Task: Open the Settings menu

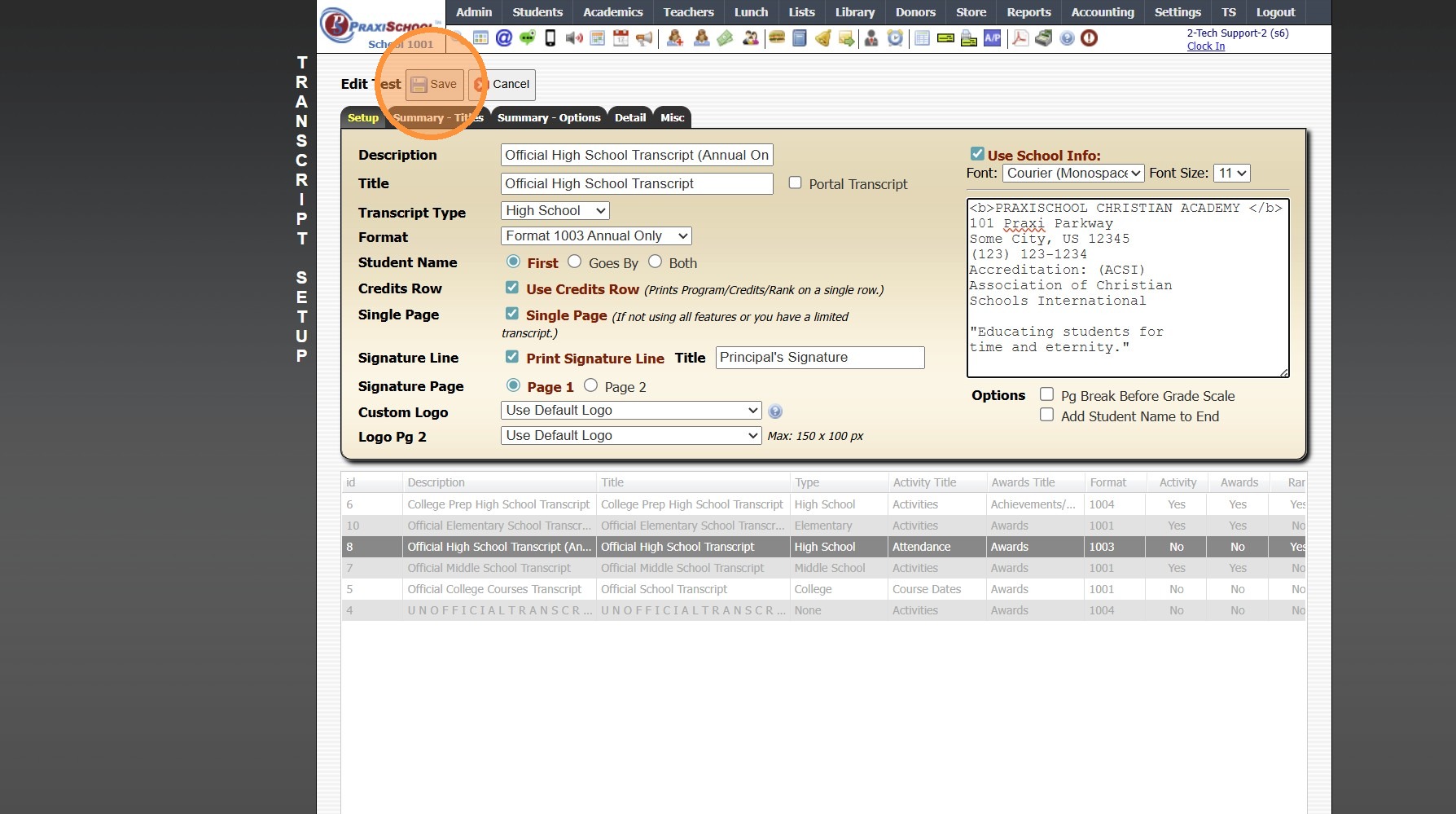Action: coord(1178,12)
